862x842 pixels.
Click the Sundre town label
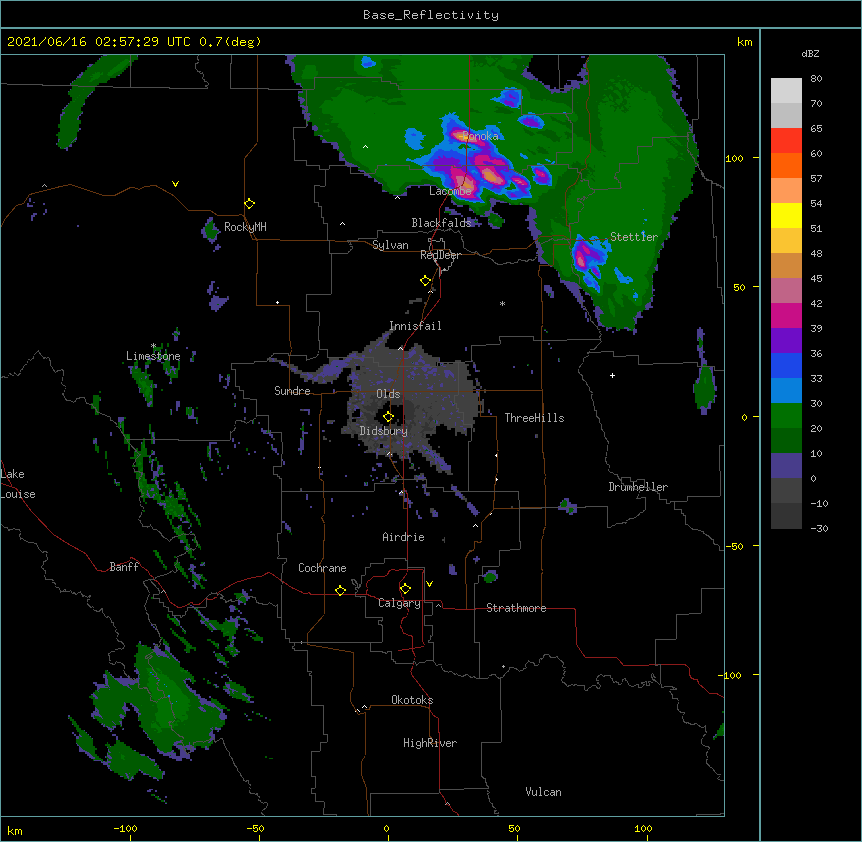point(292,391)
